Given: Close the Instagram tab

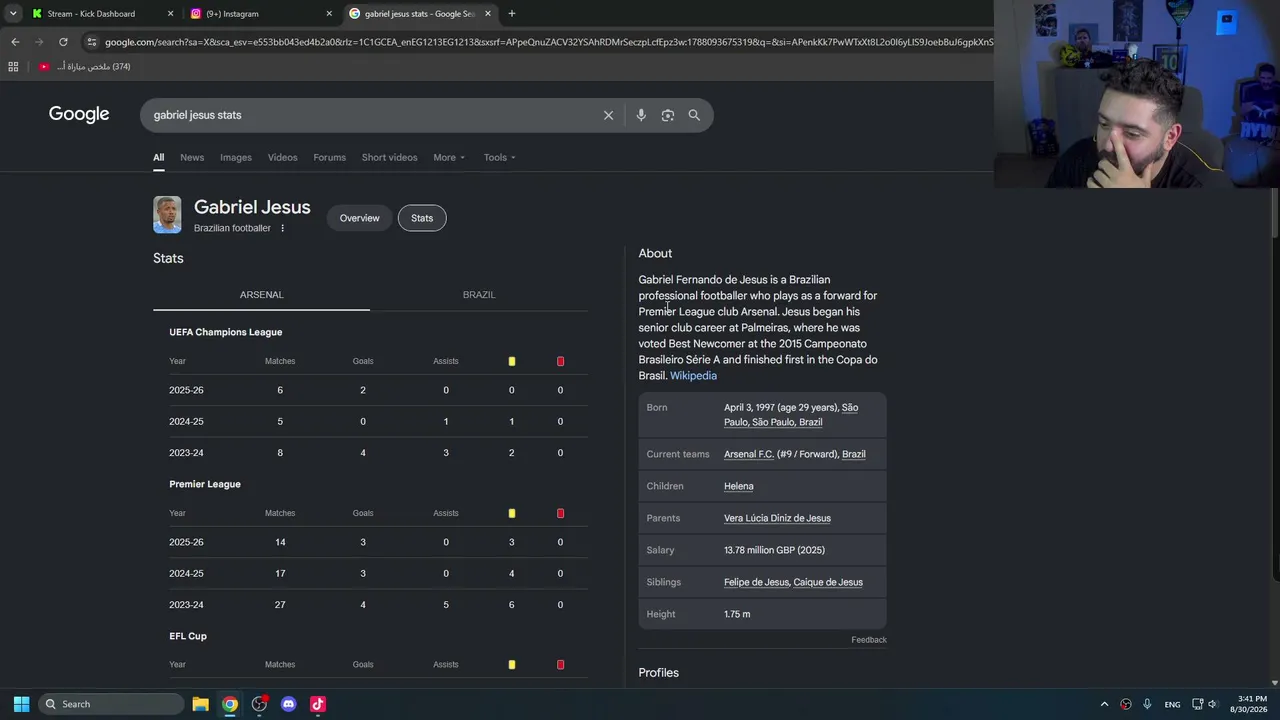Looking at the screenshot, I should [329, 14].
